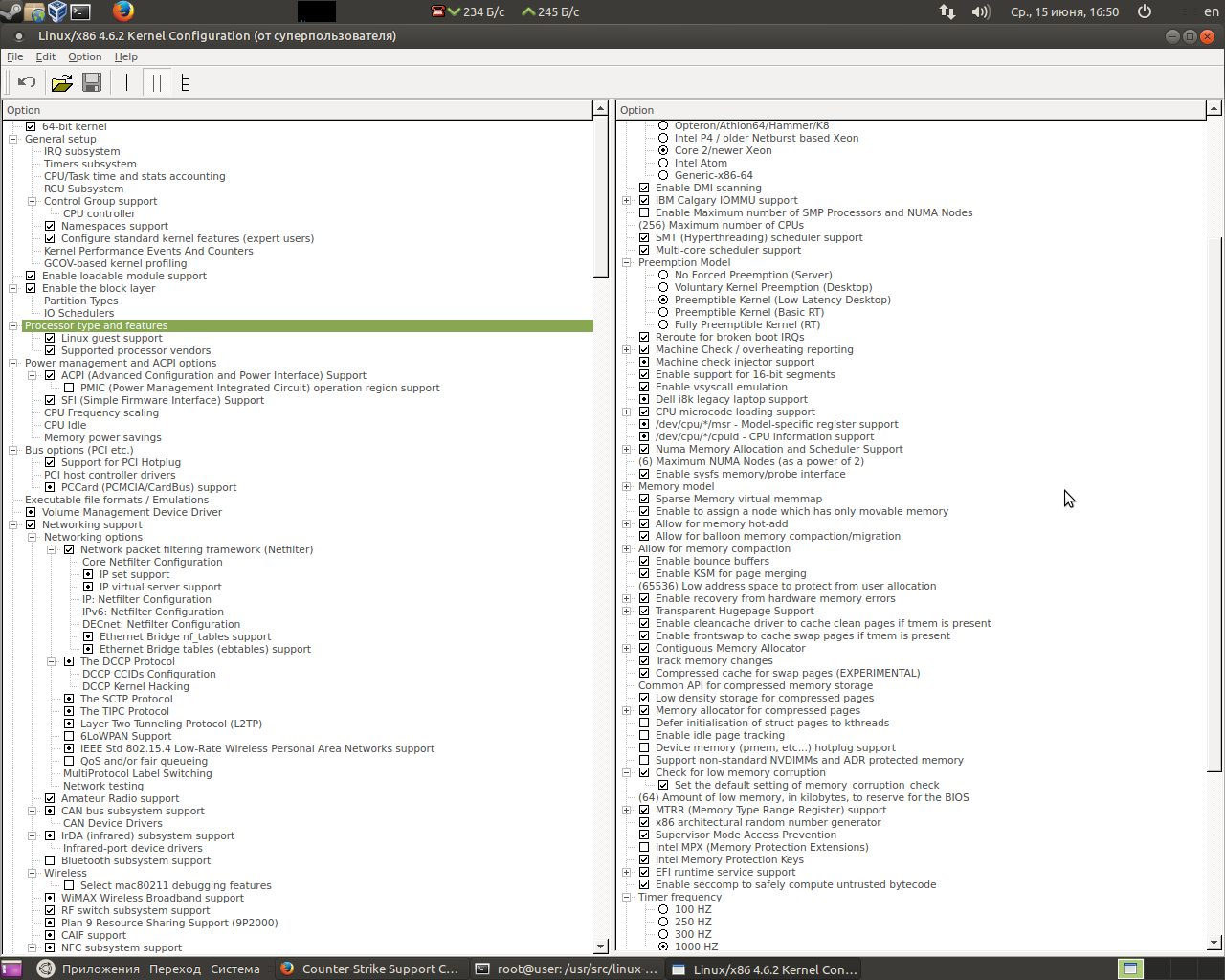Select the CAN Device Drivers row
This screenshot has width=1225, height=980.
click(x=113, y=823)
